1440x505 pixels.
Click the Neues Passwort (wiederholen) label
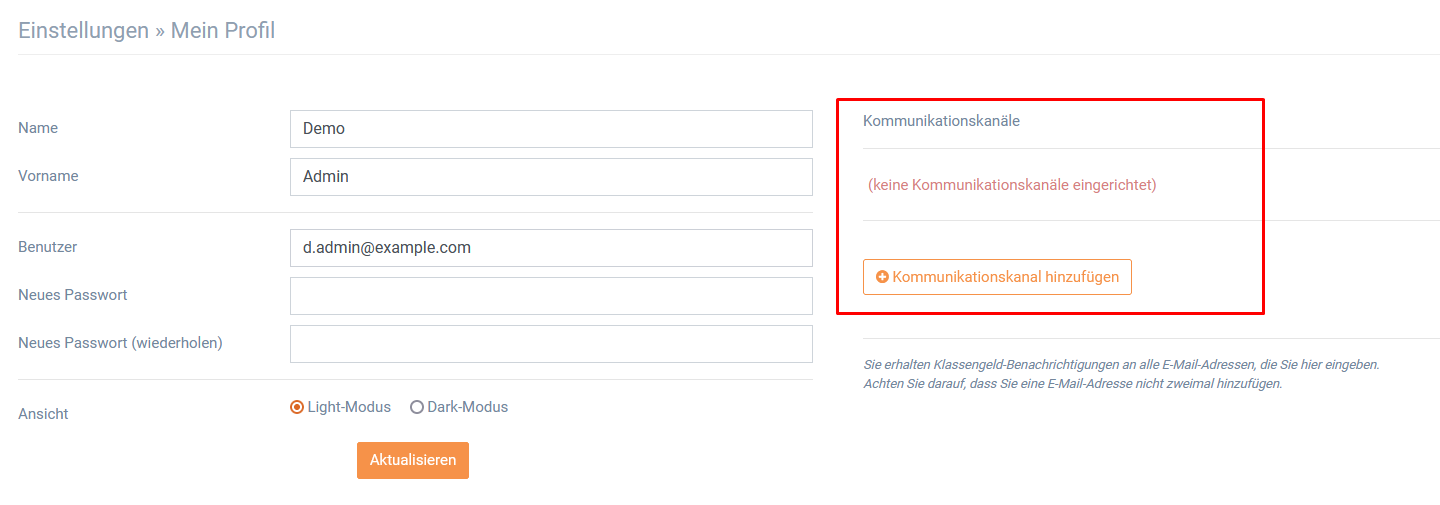tap(120, 342)
